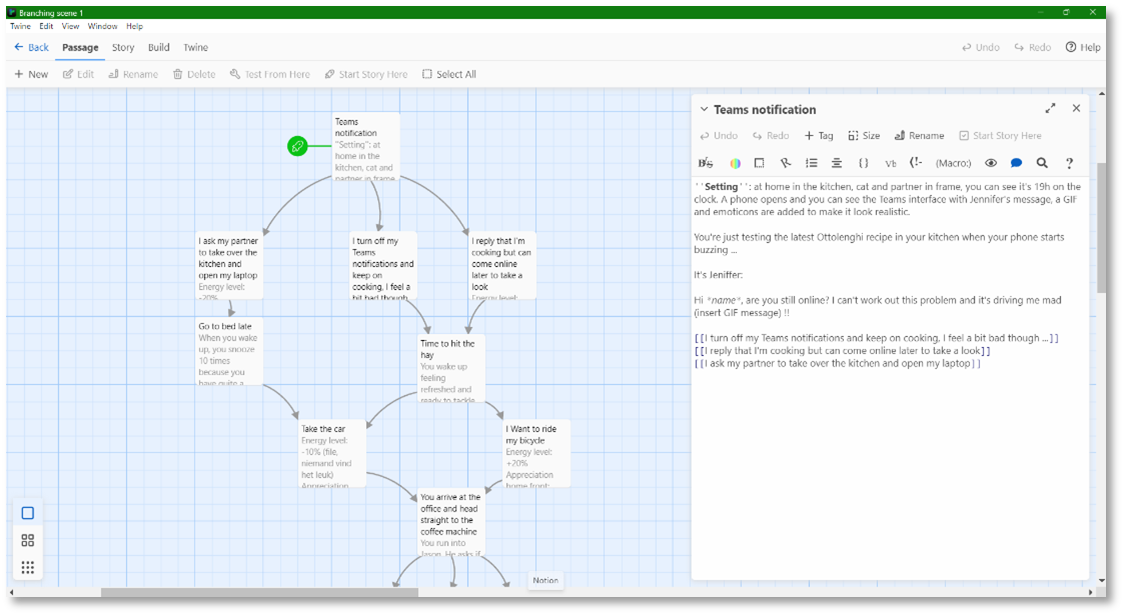Screen dimensions: 1125x616
Task: Insert verbatim markup (Vb icon)
Action: click(x=890, y=164)
